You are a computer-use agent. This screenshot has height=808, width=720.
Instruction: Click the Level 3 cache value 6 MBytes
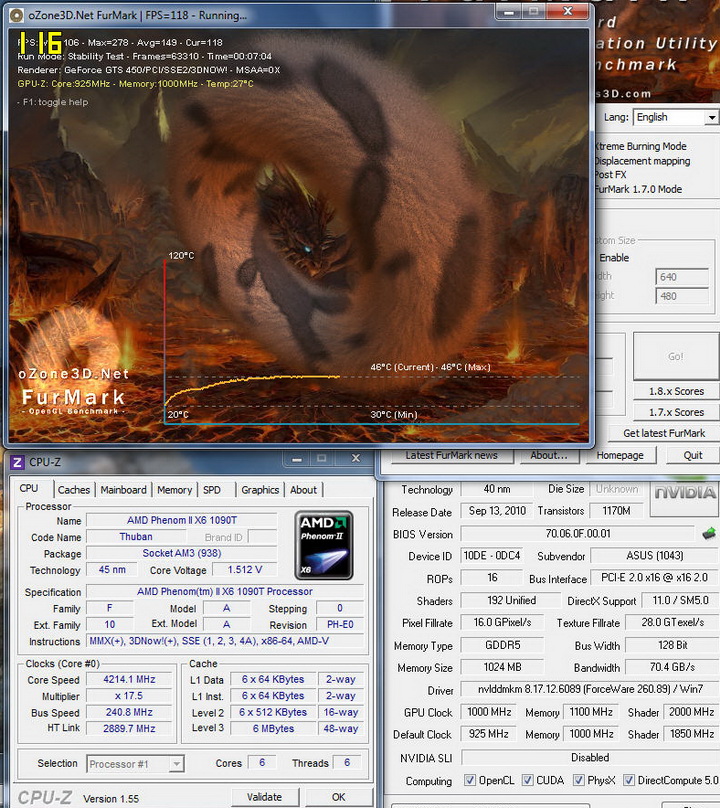(x=273, y=729)
